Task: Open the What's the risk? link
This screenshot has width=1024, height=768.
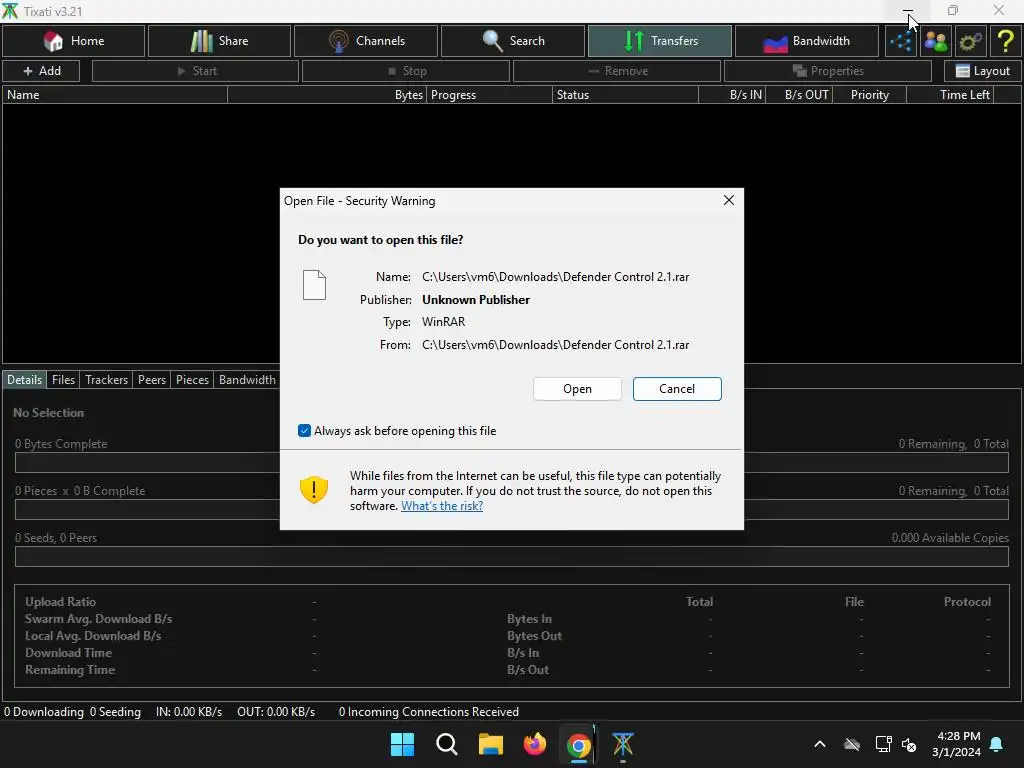Action: point(442,505)
